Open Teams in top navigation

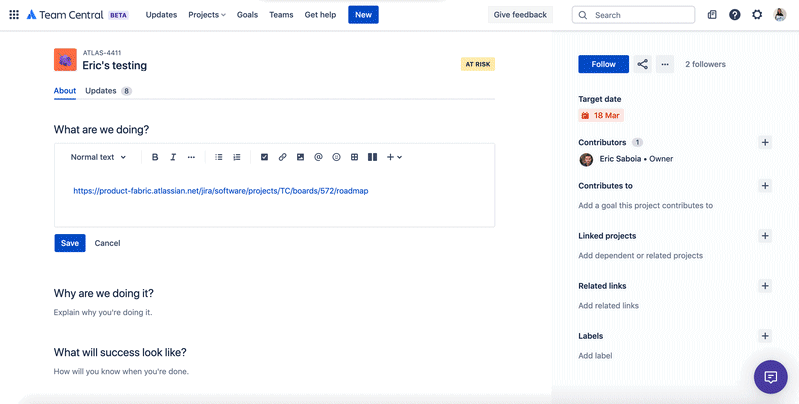click(x=281, y=15)
